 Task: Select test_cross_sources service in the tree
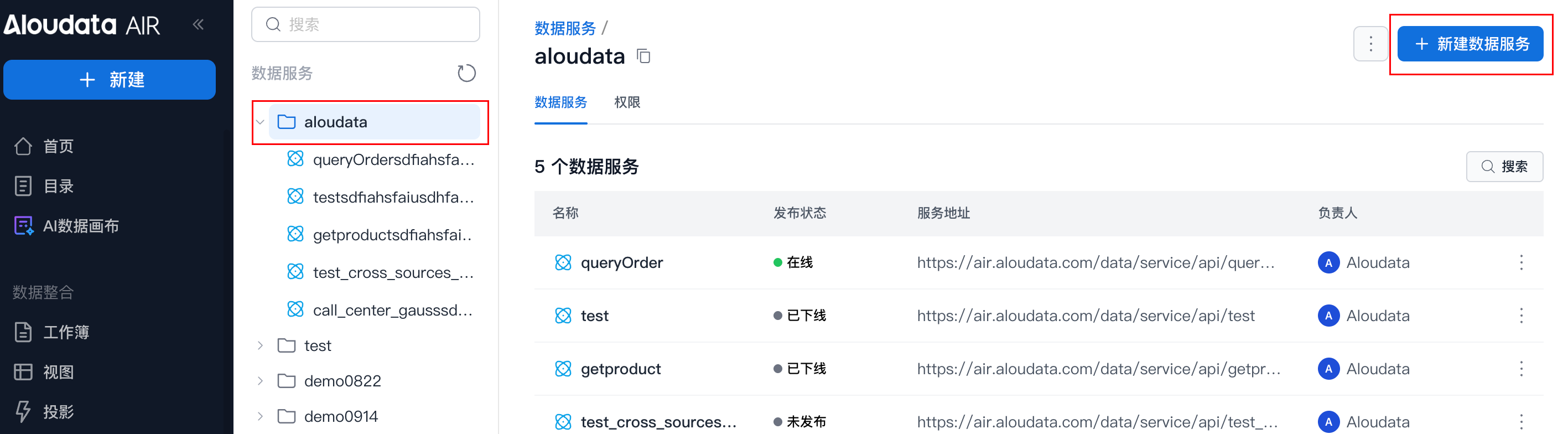[x=392, y=273]
